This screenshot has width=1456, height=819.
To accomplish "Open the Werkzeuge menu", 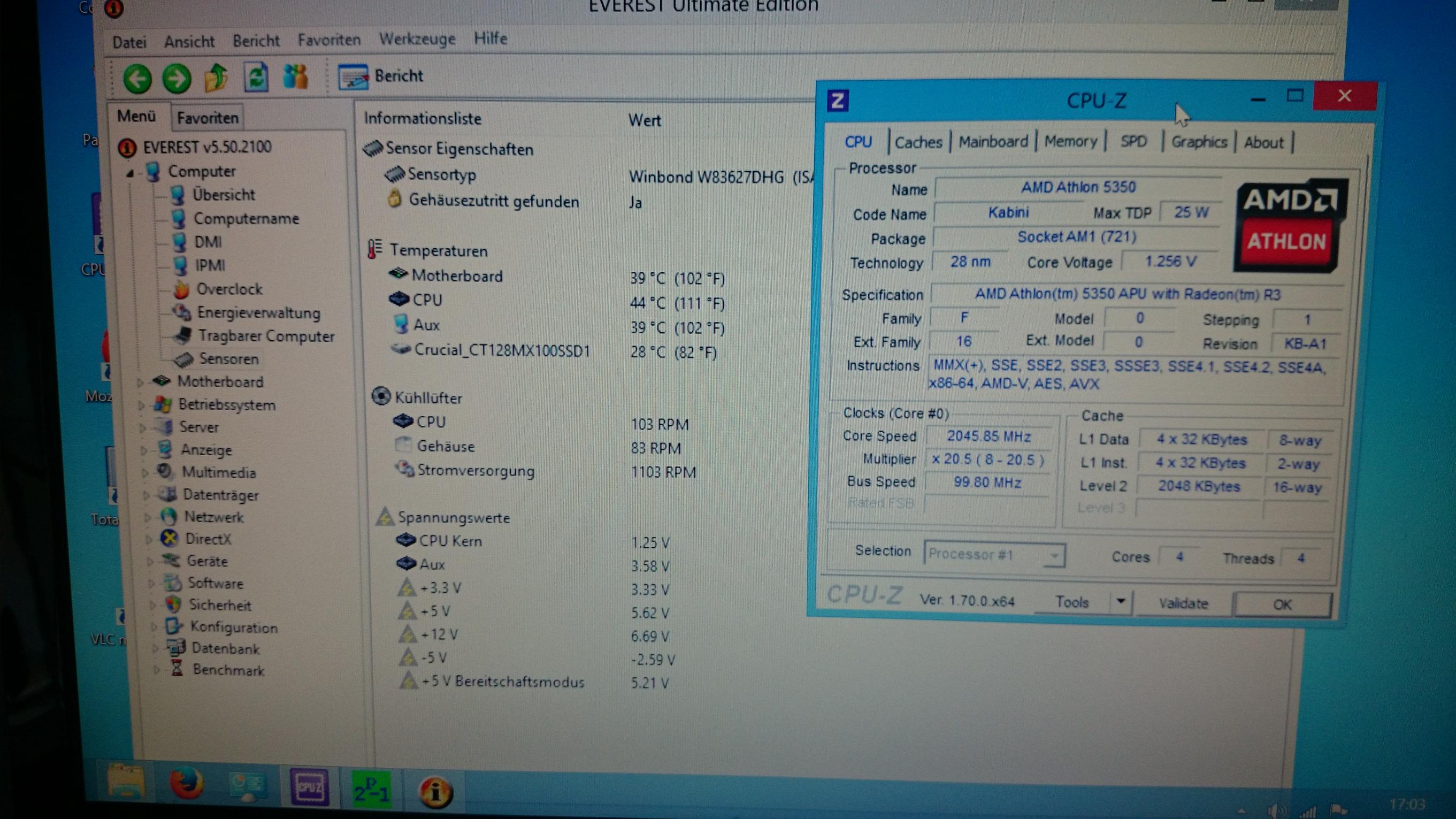I will pyautogui.click(x=417, y=39).
